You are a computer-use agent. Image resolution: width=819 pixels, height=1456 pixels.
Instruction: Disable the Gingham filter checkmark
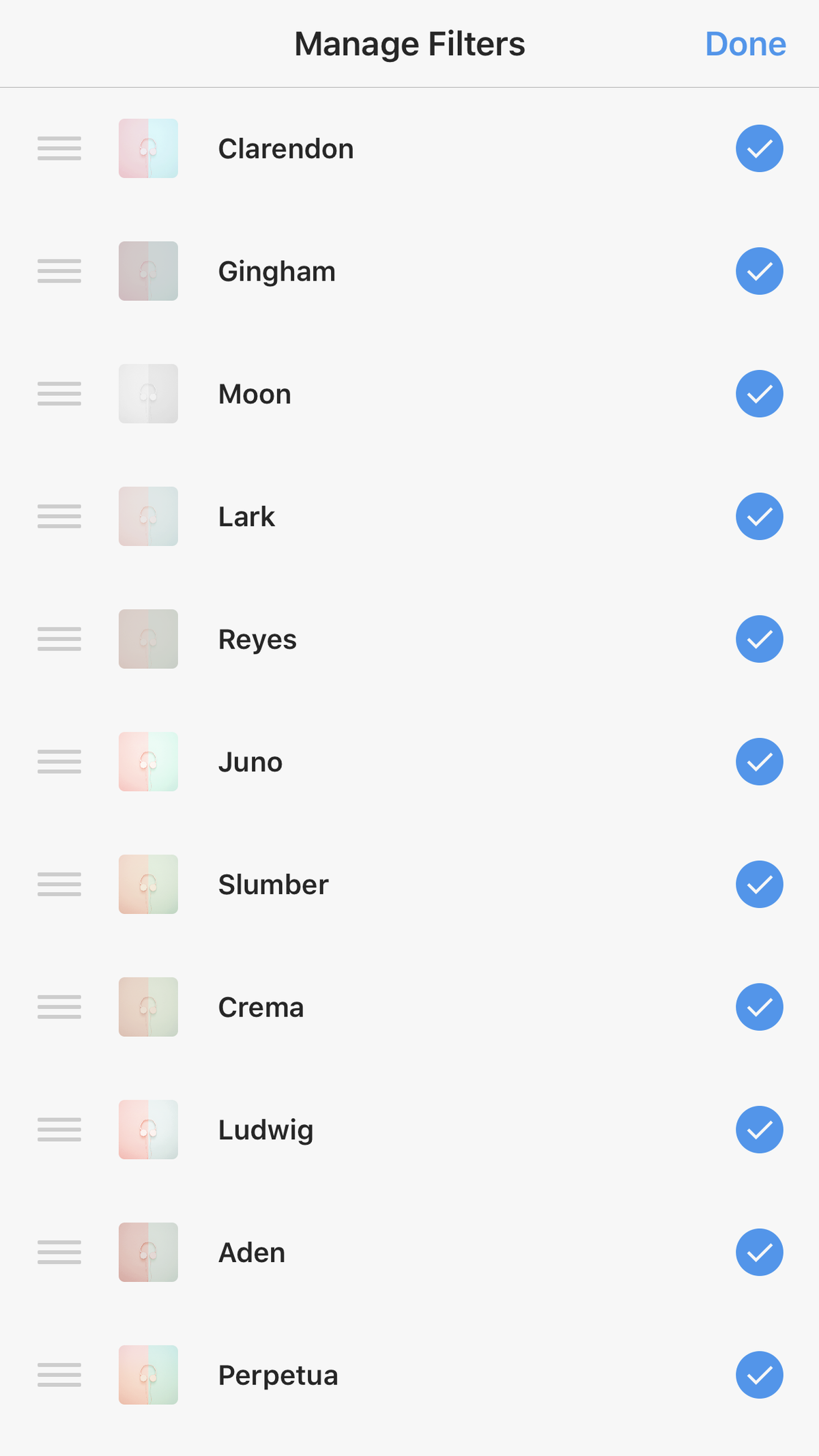click(x=759, y=271)
